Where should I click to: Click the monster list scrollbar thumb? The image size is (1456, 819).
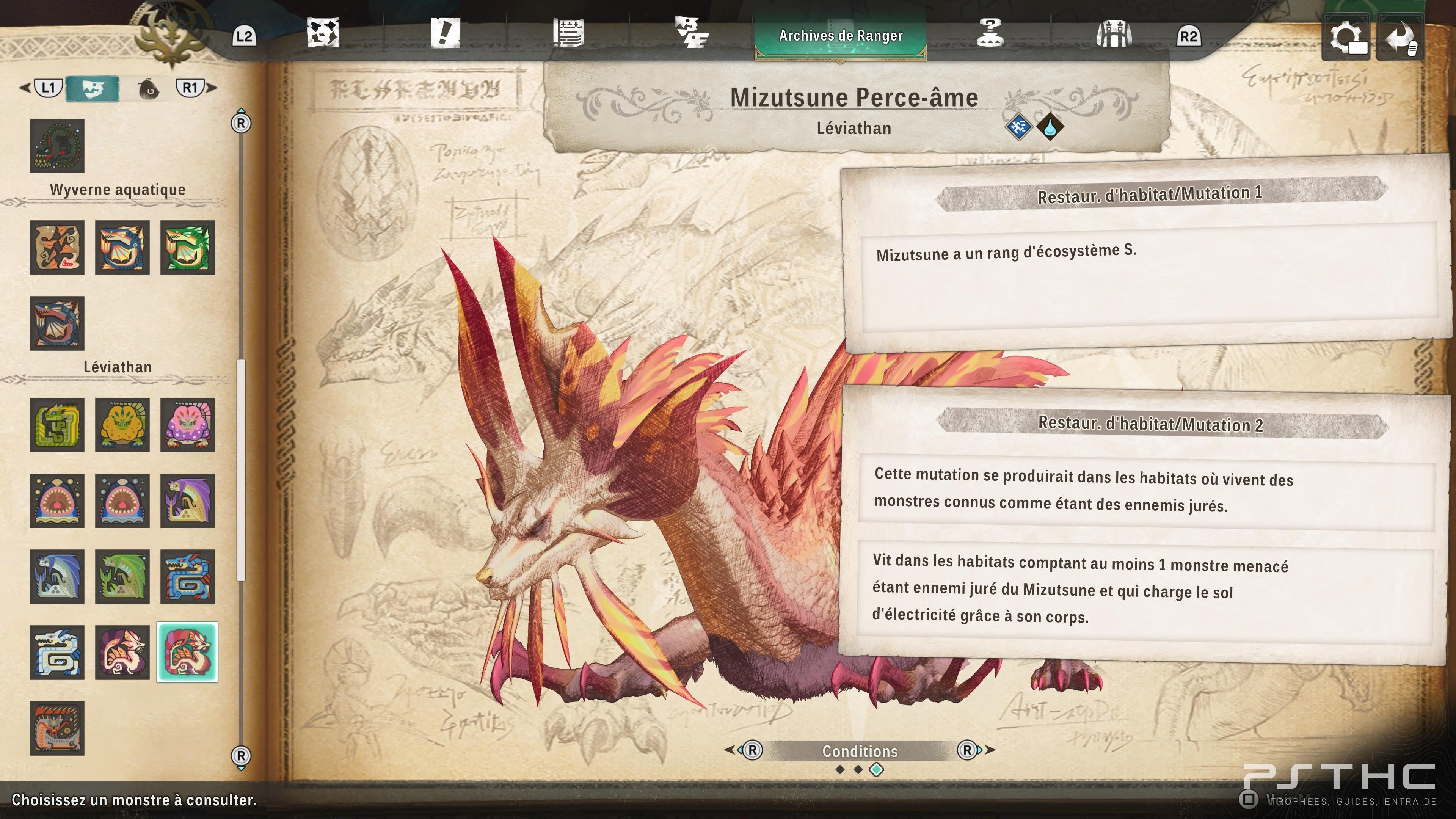point(241,470)
